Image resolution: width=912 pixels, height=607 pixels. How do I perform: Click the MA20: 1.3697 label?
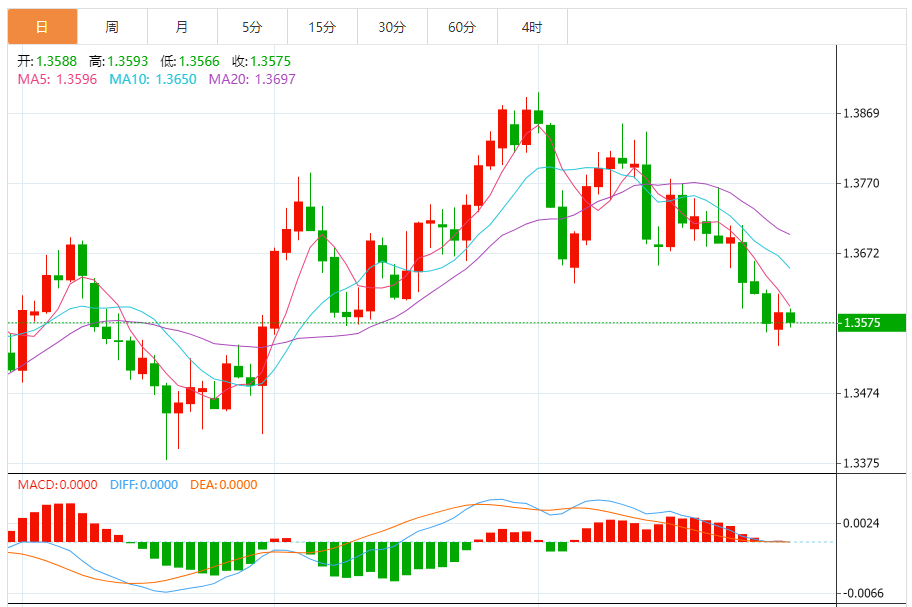(252, 79)
